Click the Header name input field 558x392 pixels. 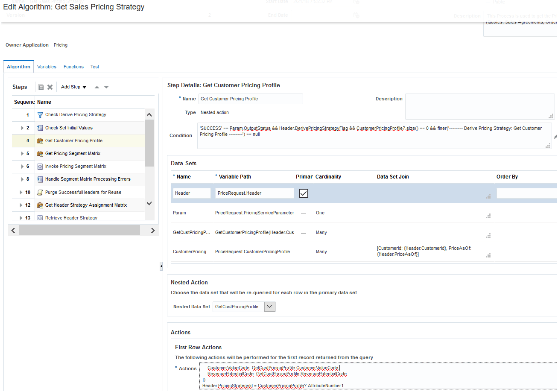click(x=191, y=193)
